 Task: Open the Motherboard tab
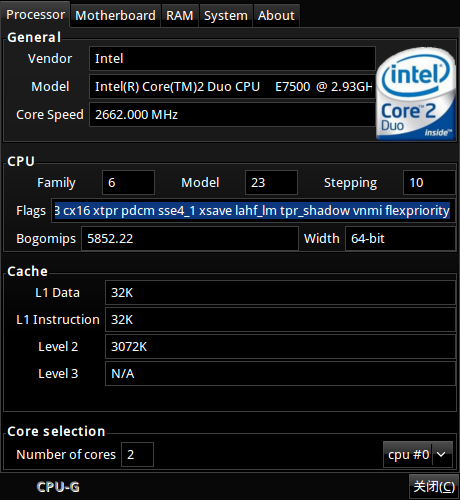coord(115,16)
